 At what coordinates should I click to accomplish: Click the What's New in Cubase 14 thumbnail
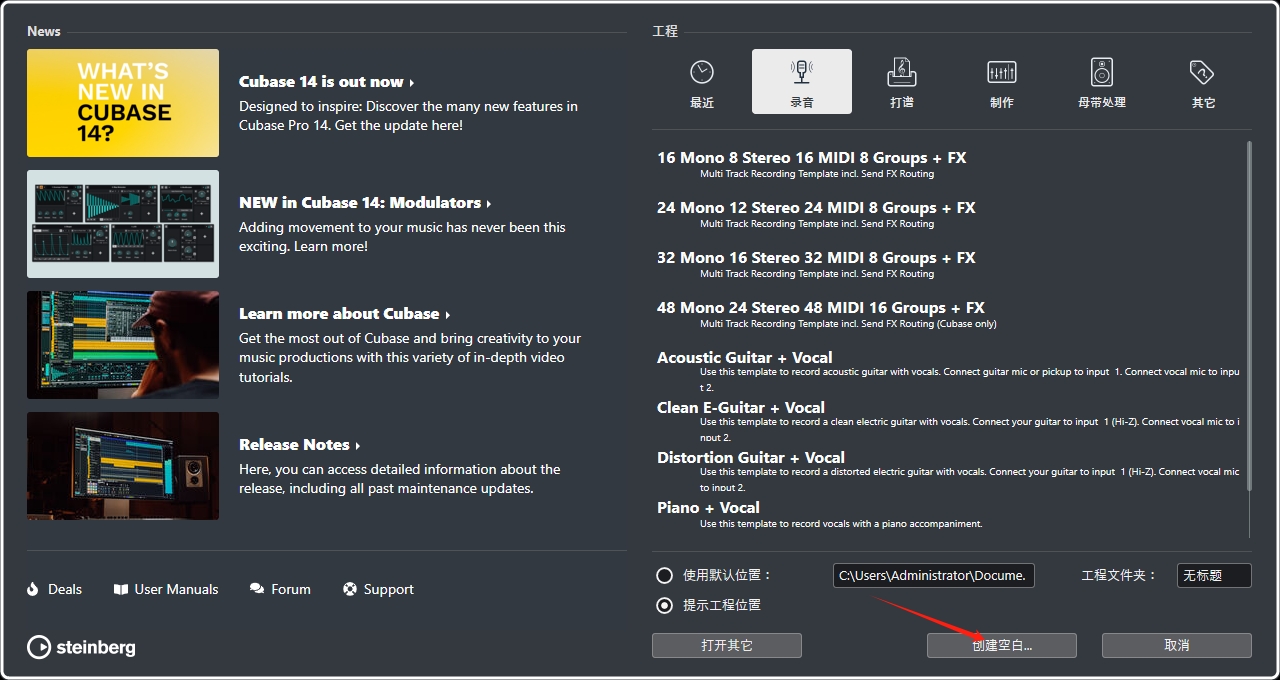pyautogui.click(x=123, y=103)
